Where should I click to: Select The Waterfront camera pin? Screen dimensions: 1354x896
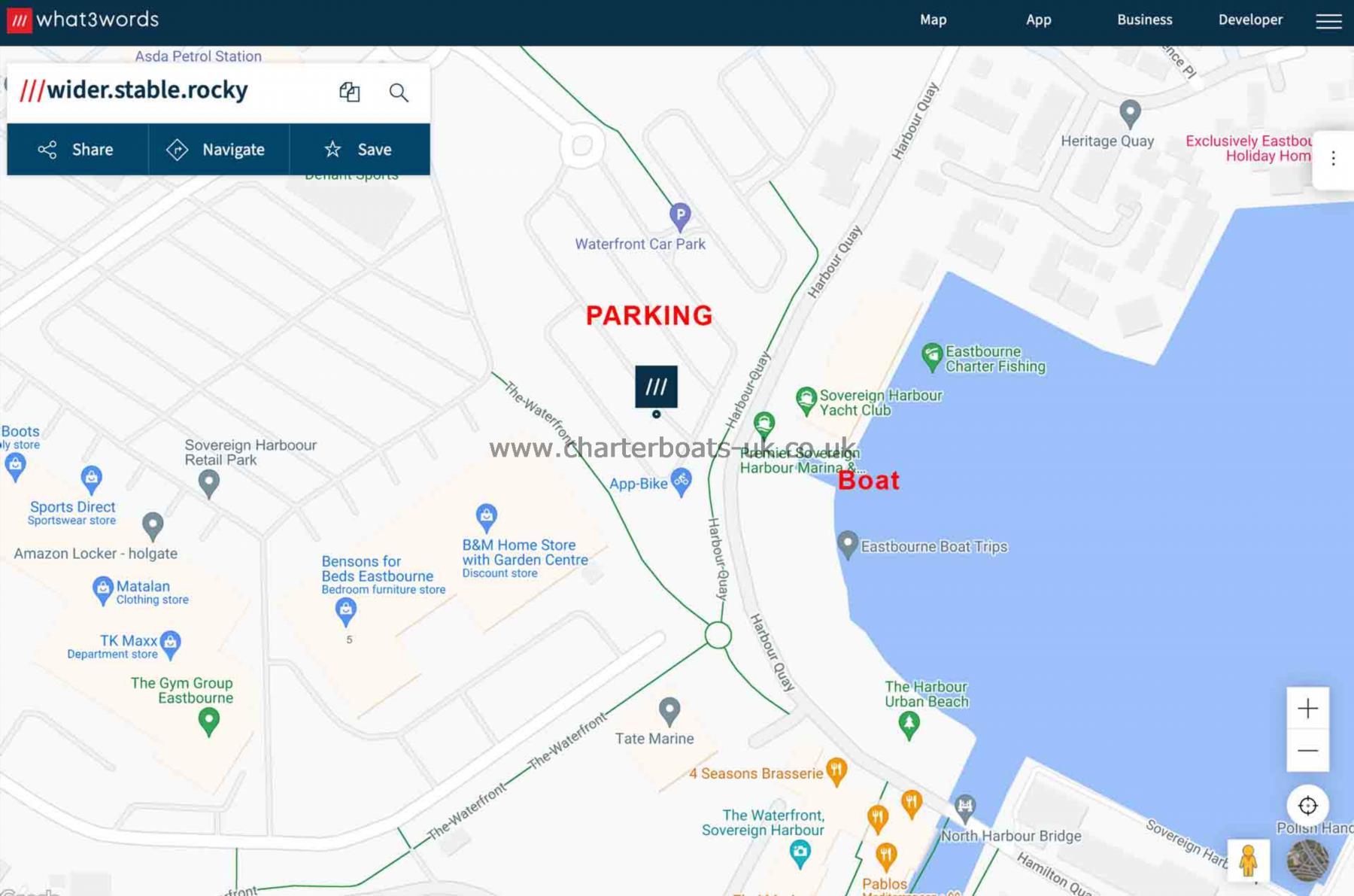point(800,854)
